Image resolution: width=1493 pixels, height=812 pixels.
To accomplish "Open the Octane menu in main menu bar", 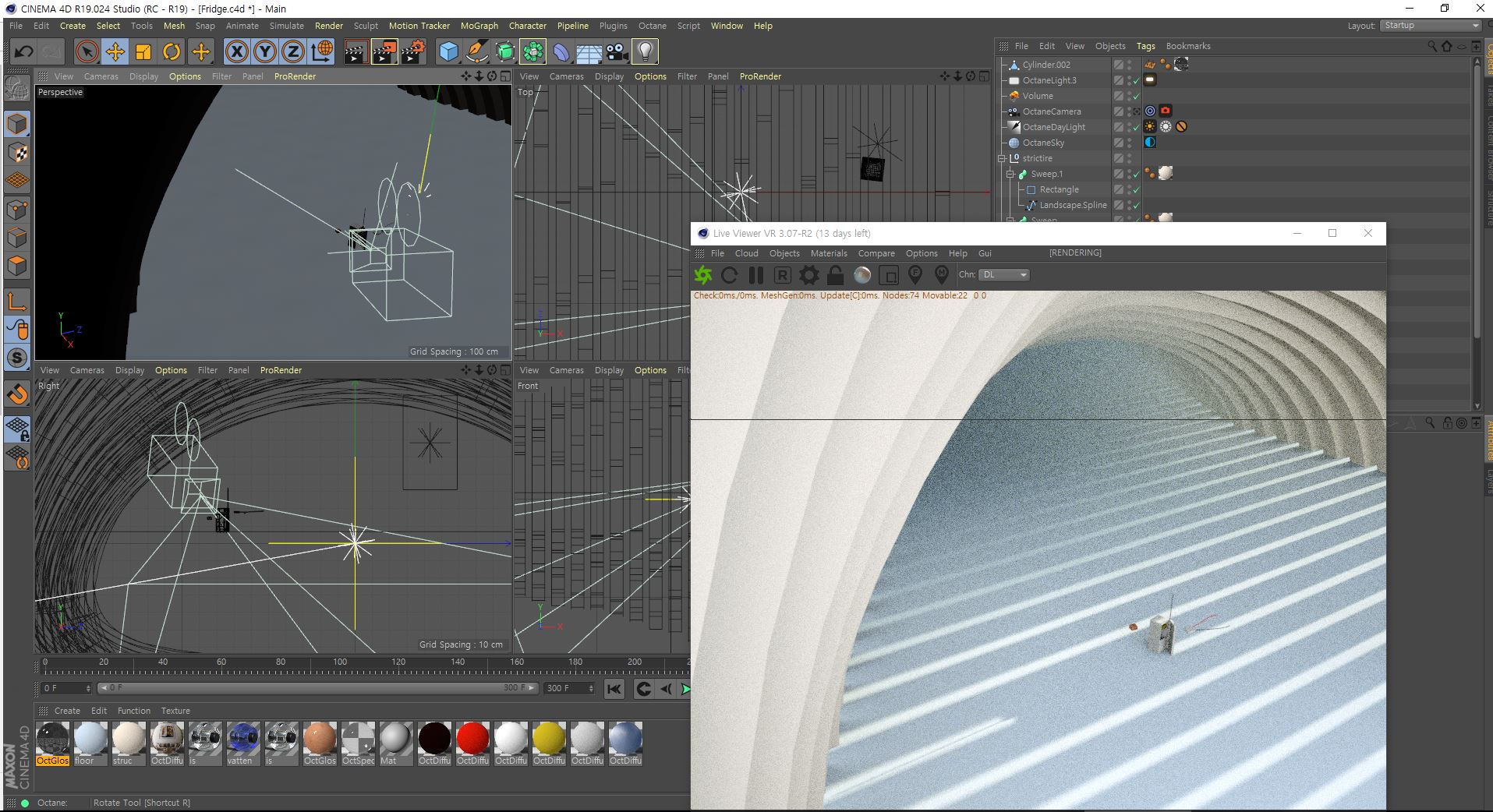I will coord(652,26).
